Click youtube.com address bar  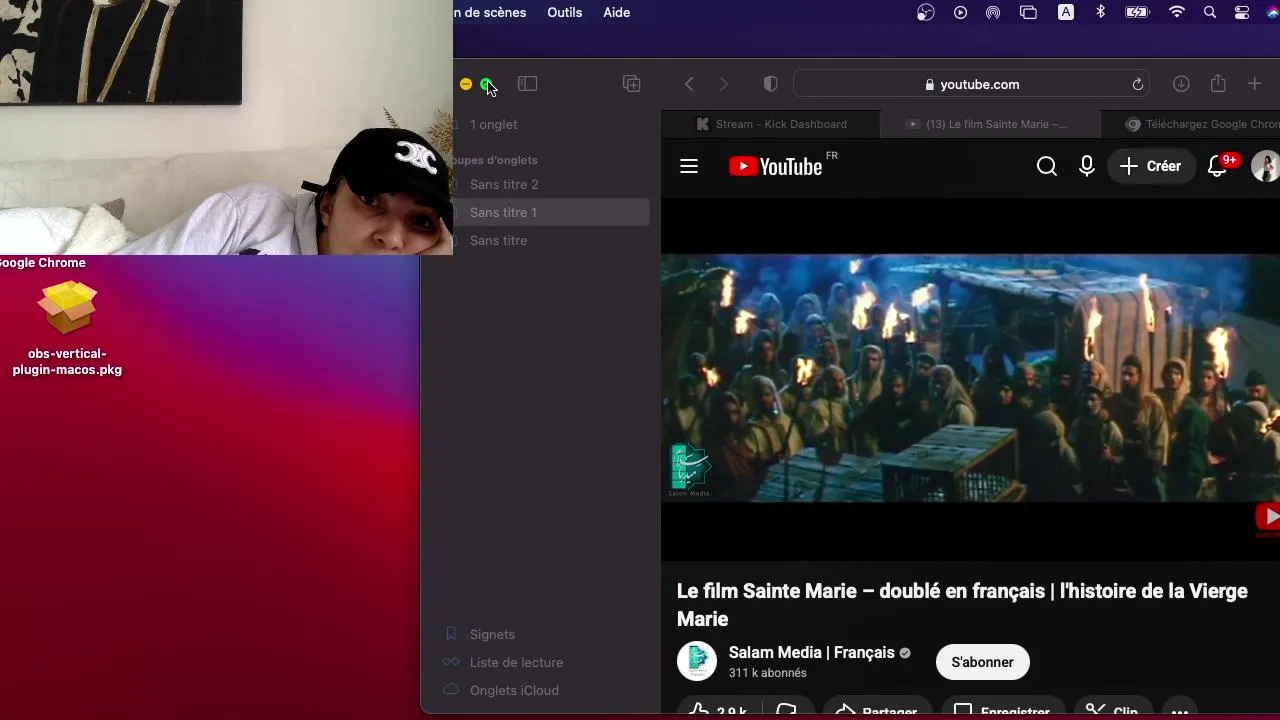[x=970, y=84]
